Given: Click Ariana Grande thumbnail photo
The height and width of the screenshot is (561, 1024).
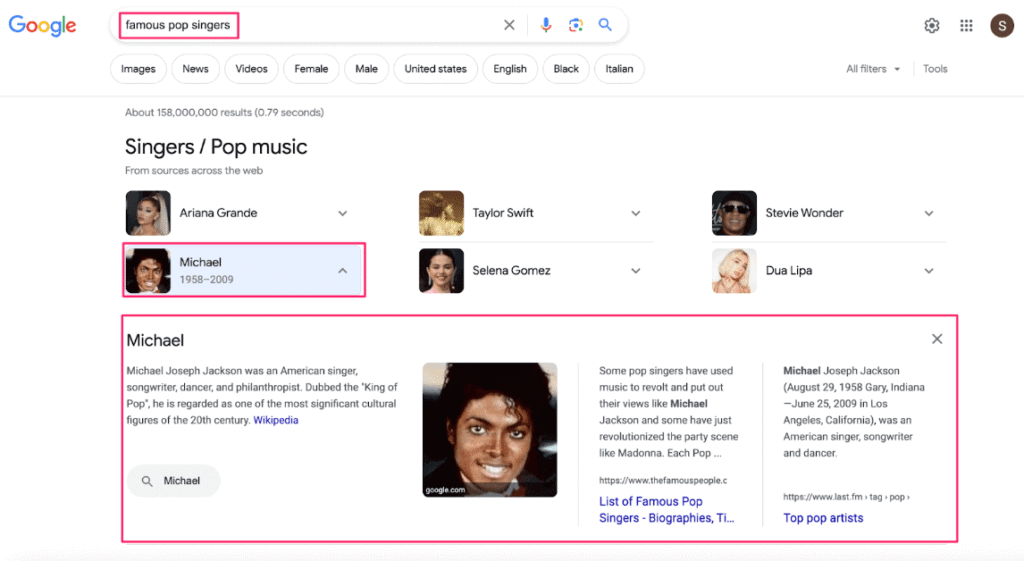Looking at the screenshot, I should (x=148, y=213).
